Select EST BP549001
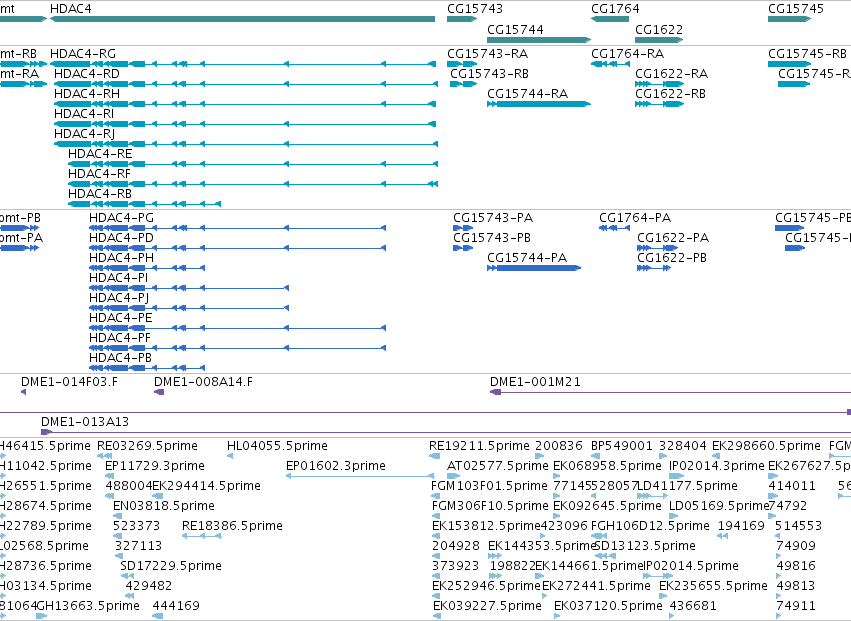Viewport: 851px width, 621px height. click(x=595, y=456)
